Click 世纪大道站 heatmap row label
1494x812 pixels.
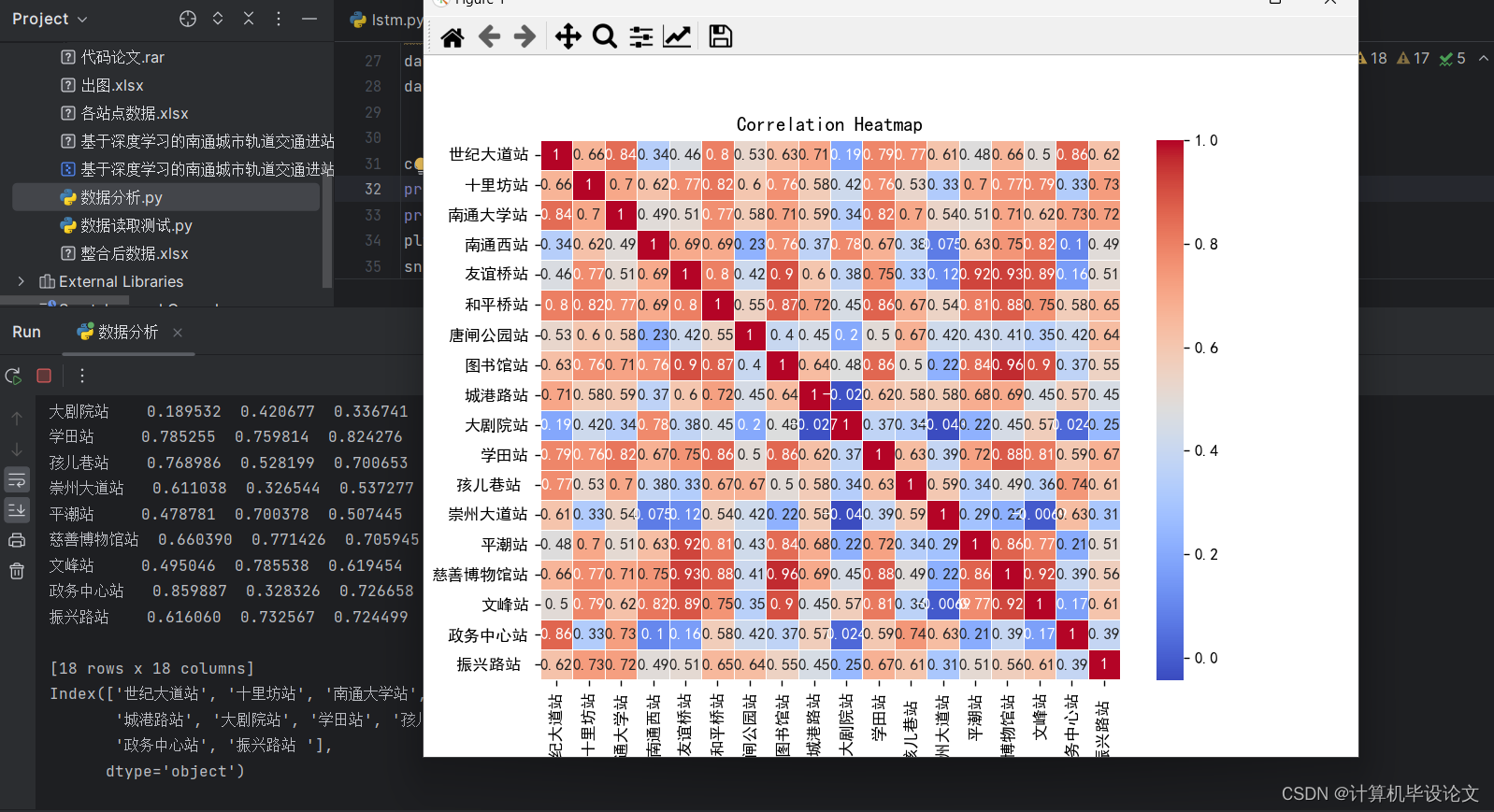pos(488,154)
